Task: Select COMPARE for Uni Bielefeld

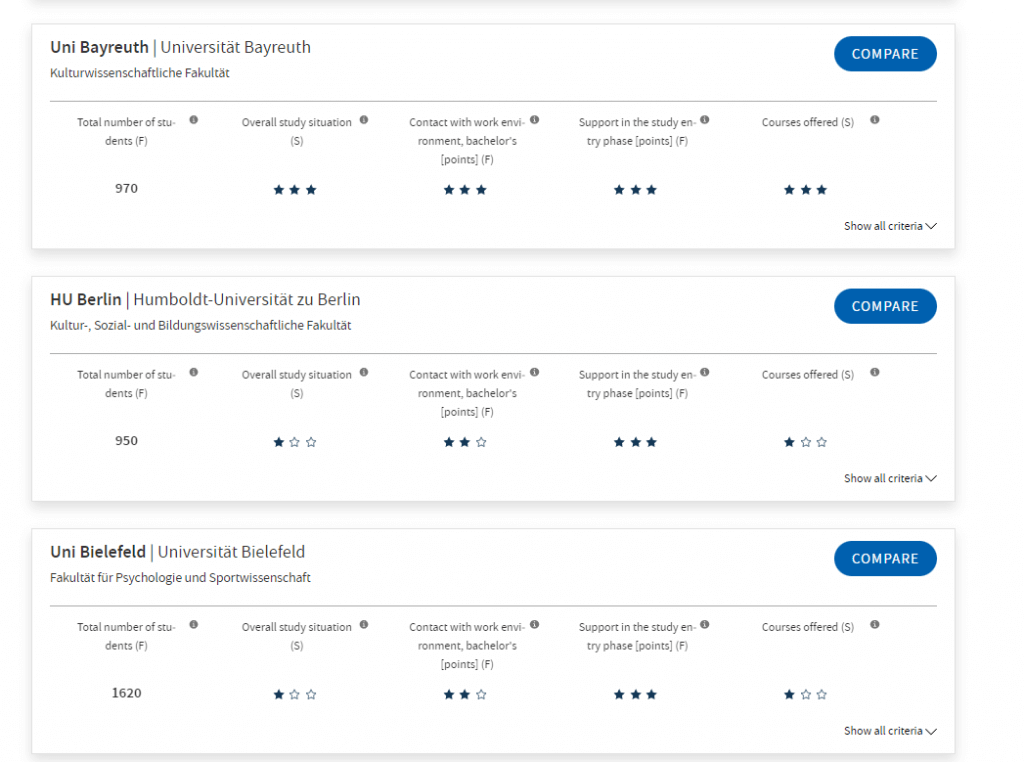Action: (x=885, y=558)
